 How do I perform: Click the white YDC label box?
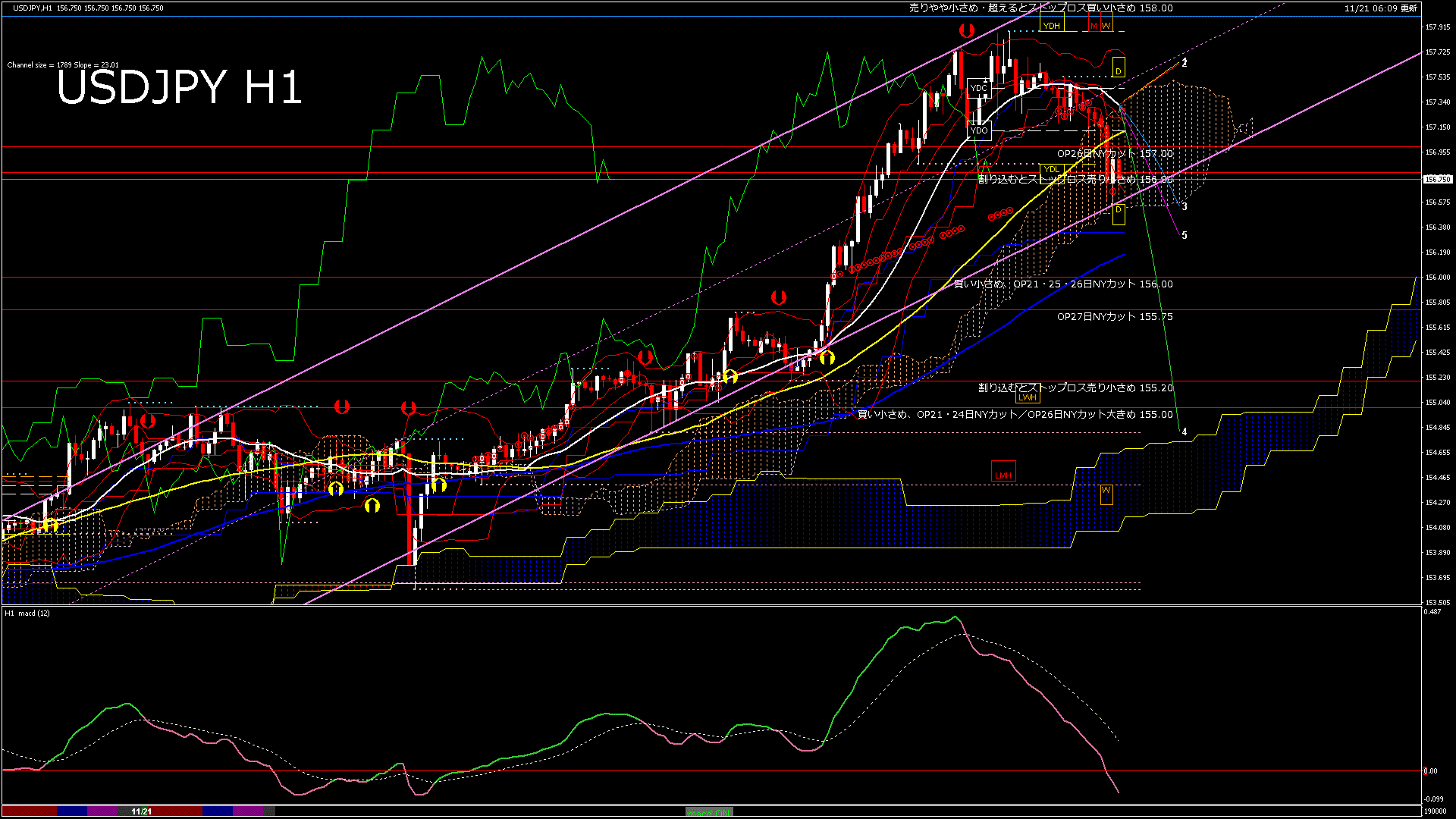[979, 88]
